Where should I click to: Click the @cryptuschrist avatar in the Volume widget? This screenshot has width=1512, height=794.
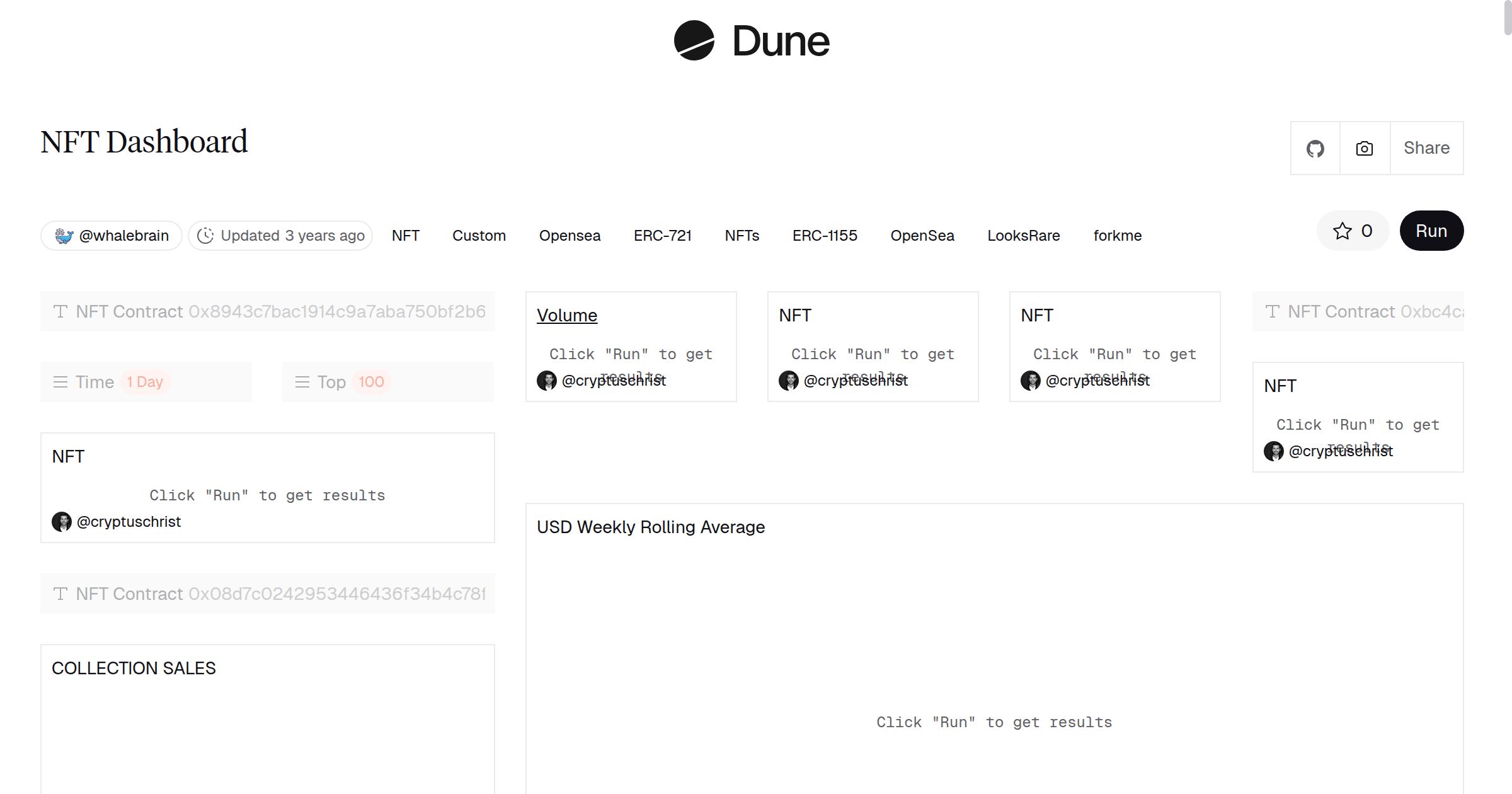[546, 380]
